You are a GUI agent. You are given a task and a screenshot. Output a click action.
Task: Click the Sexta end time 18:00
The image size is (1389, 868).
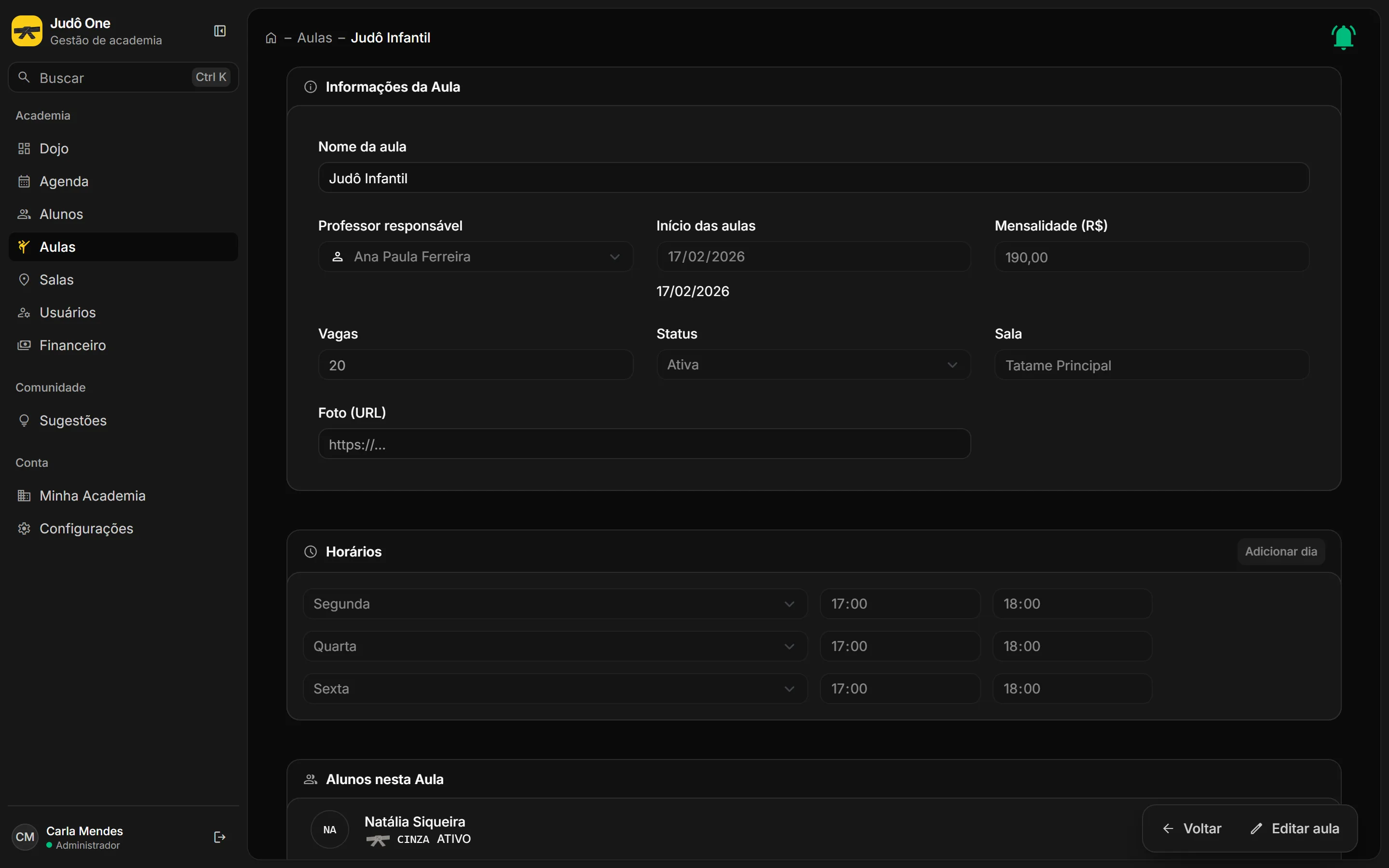(1072, 688)
